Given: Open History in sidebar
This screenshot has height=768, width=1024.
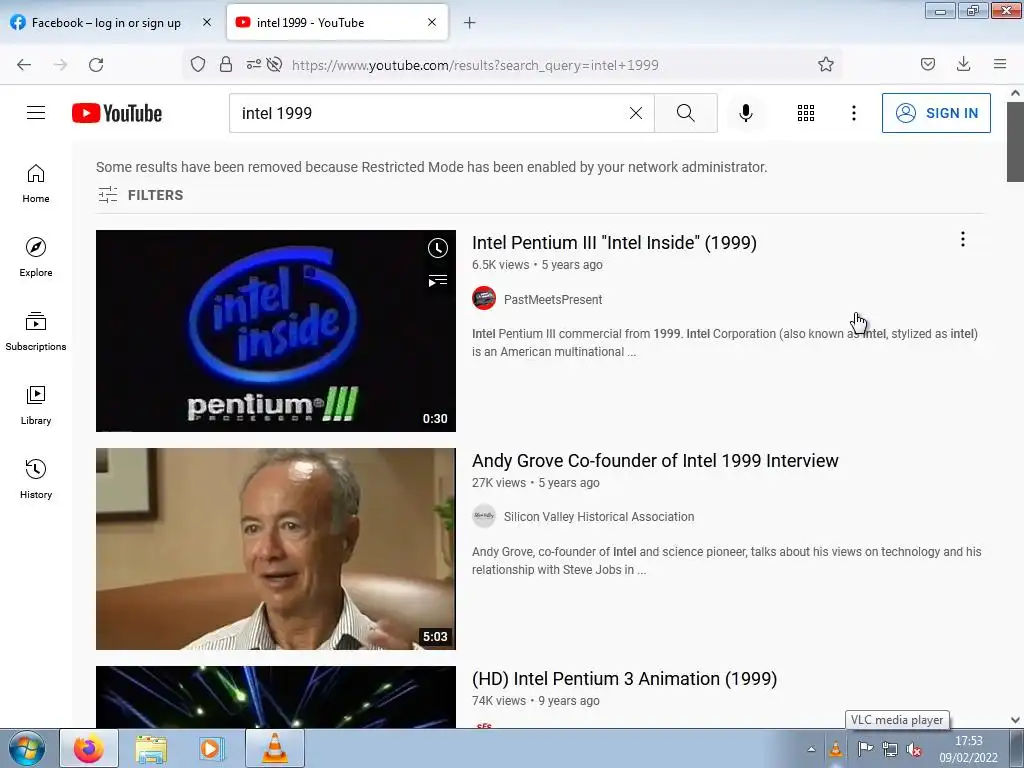Looking at the screenshot, I should coord(36,479).
